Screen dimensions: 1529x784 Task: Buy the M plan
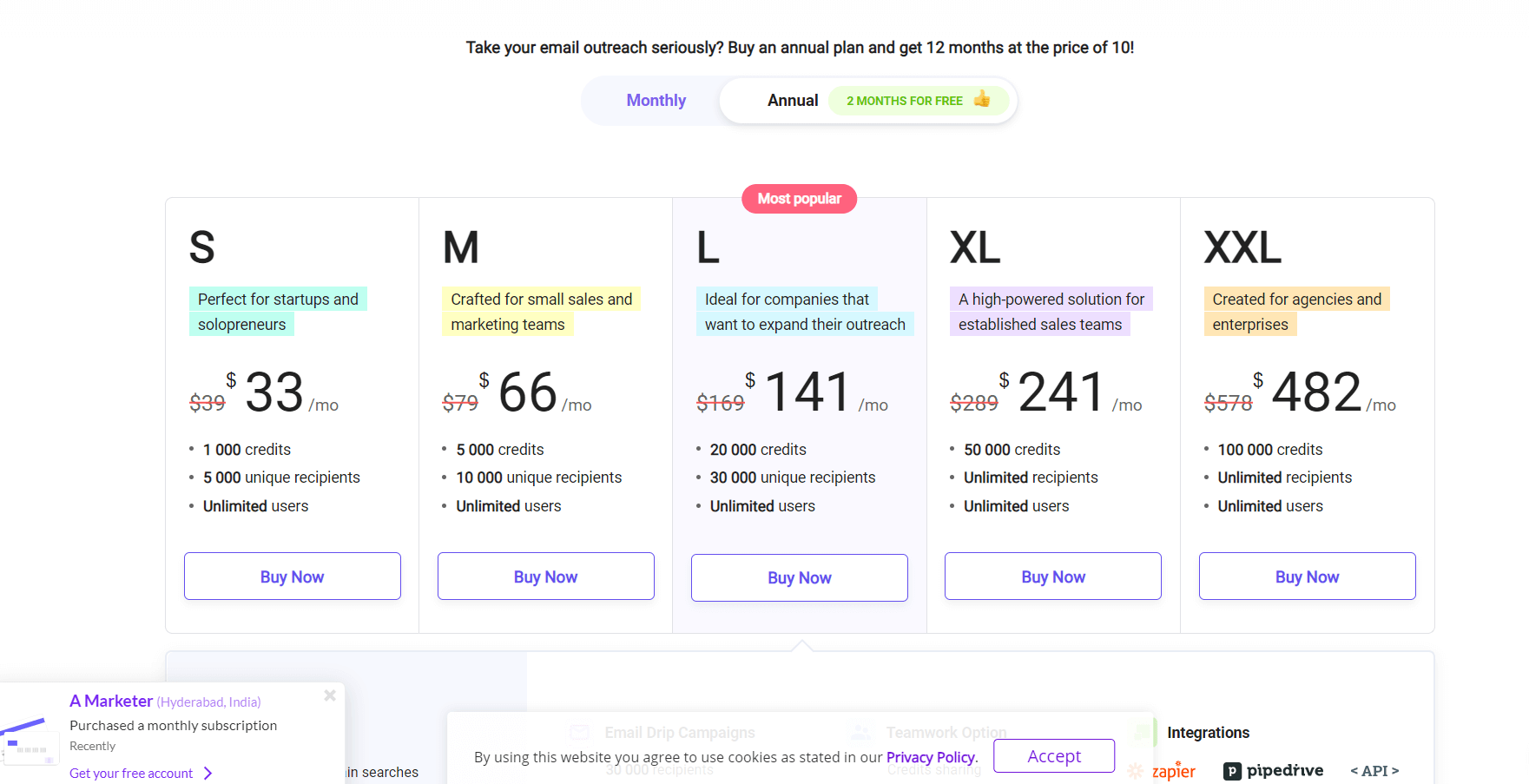(x=545, y=576)
